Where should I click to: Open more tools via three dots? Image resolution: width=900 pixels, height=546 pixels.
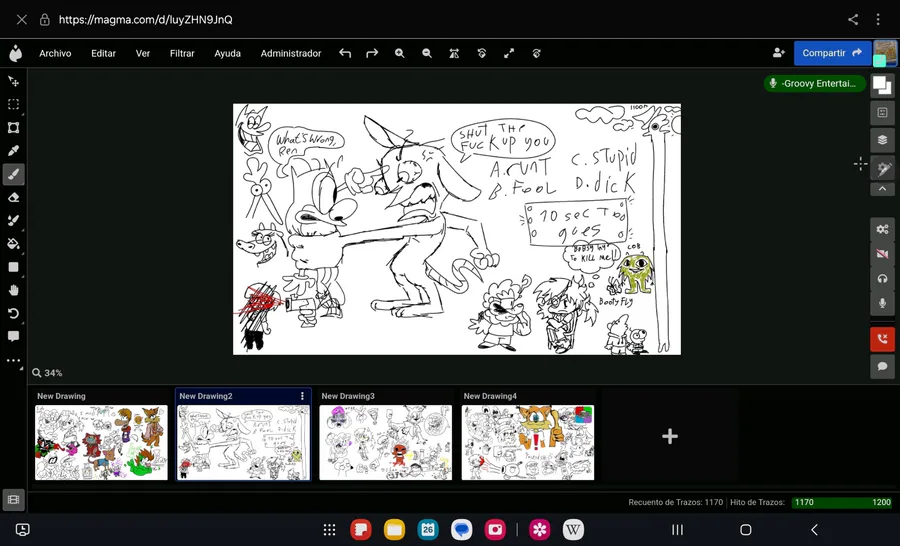pyautogui.click(x=13, y=361)
